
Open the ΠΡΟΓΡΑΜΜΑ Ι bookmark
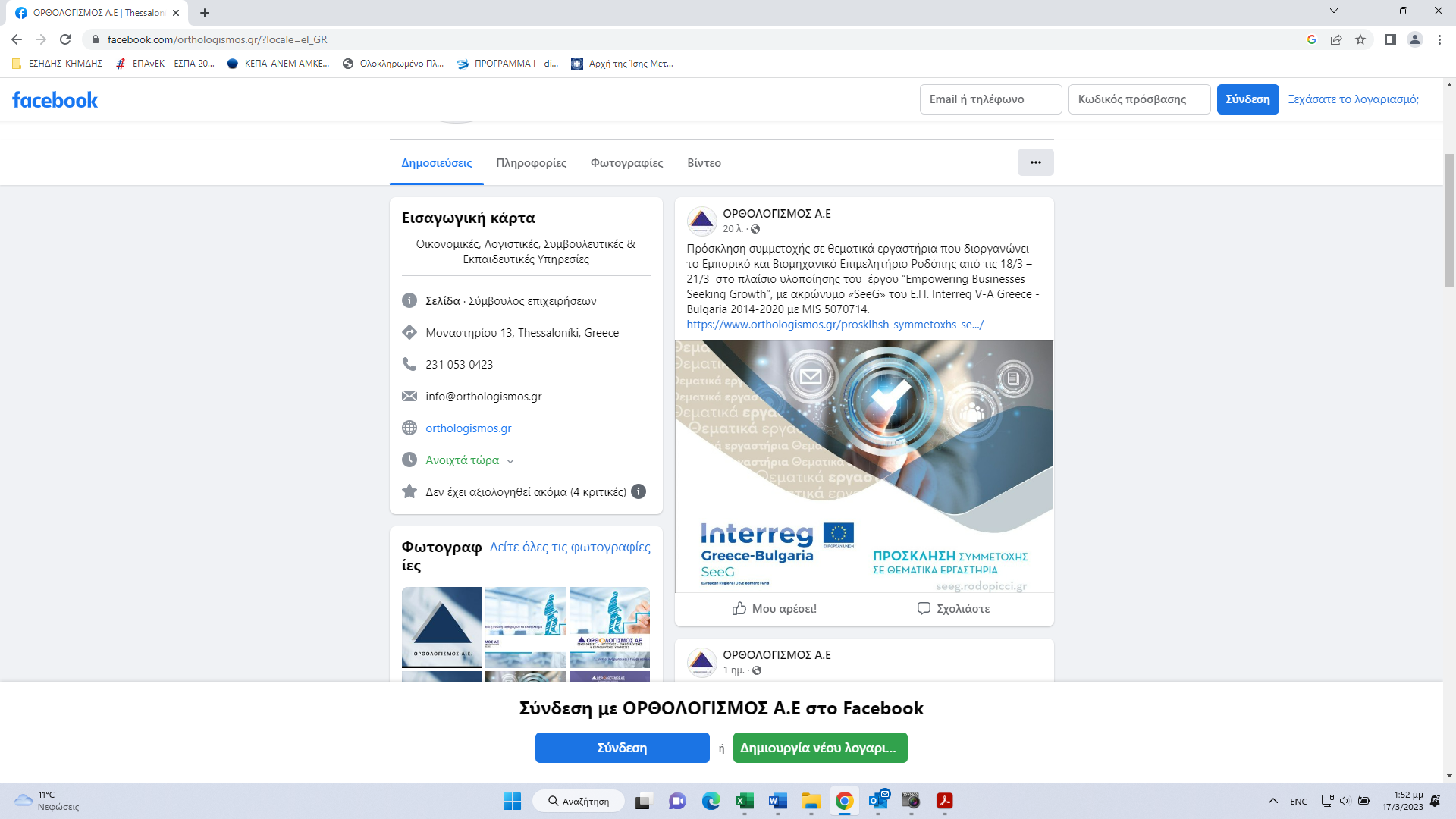(x=507, y=64)
